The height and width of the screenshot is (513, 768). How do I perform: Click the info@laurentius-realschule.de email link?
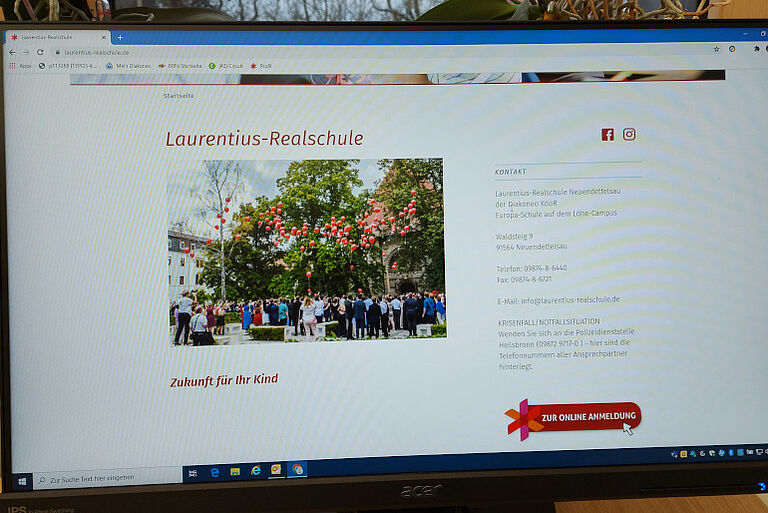point(570,299)
